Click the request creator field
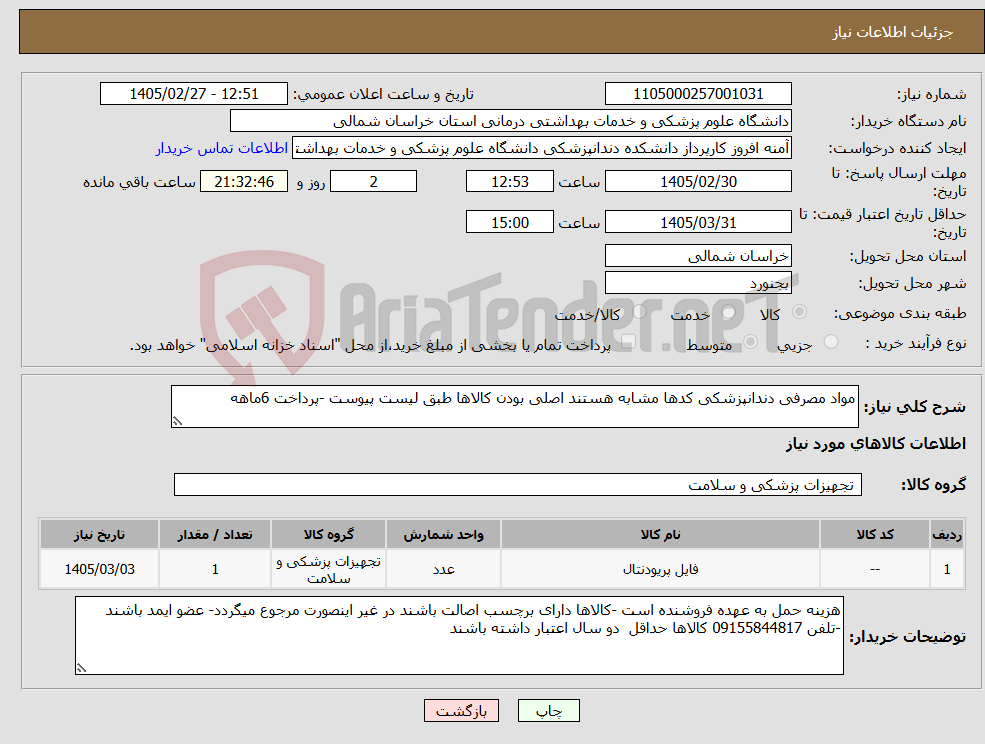 (x=541, y=148)
